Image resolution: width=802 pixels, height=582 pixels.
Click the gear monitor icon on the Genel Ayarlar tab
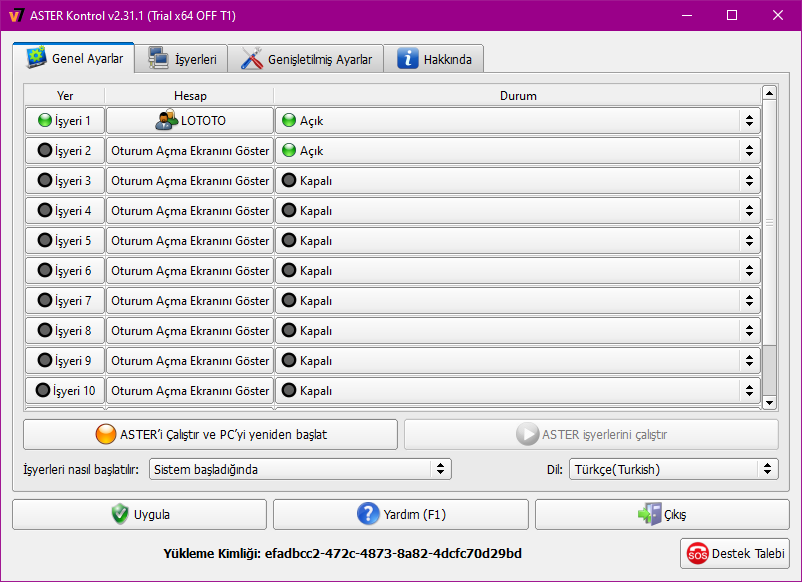pos(36,58)
